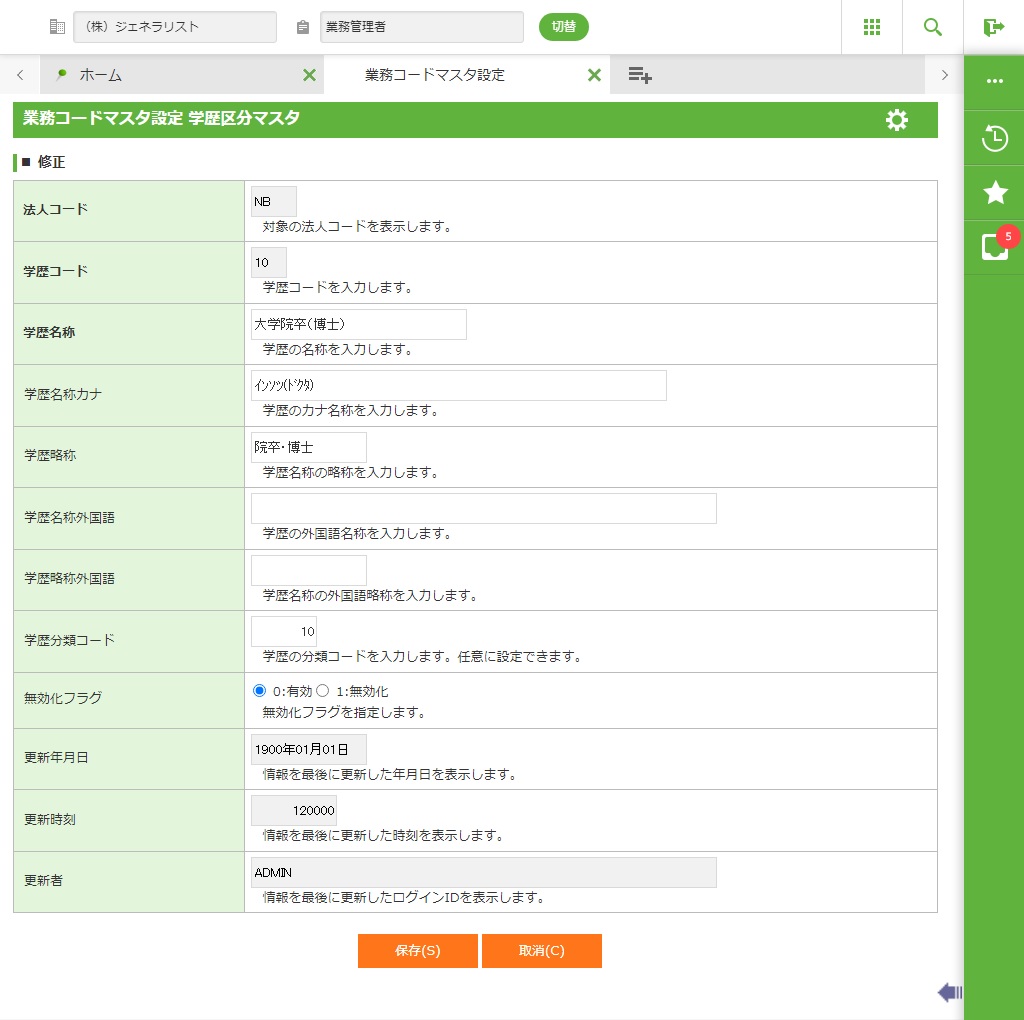
Task: Close the 業務コードマスタ設定 tab
Action: click(594, 75)
